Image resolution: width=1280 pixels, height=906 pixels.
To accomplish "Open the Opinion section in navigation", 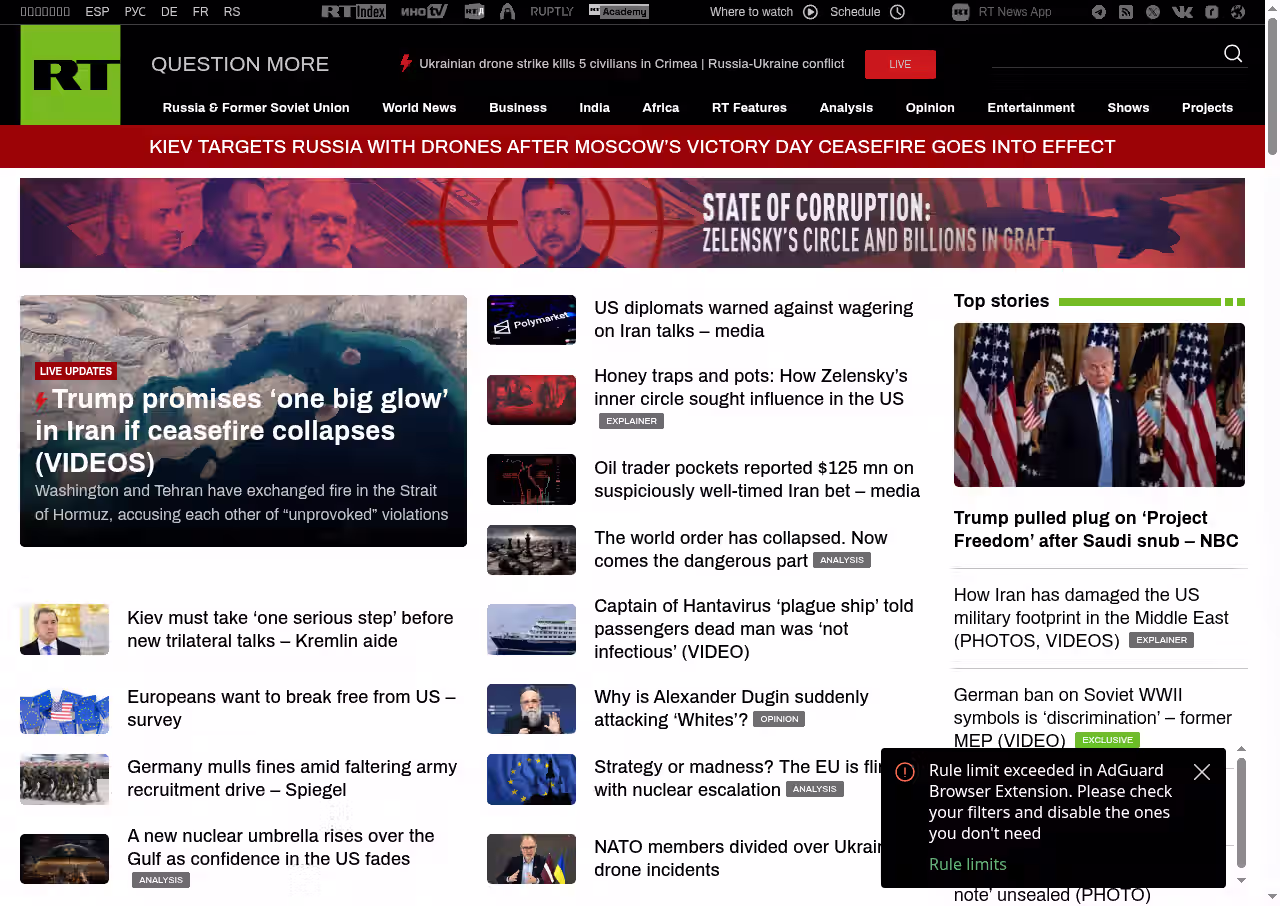I will pos(930,108).
